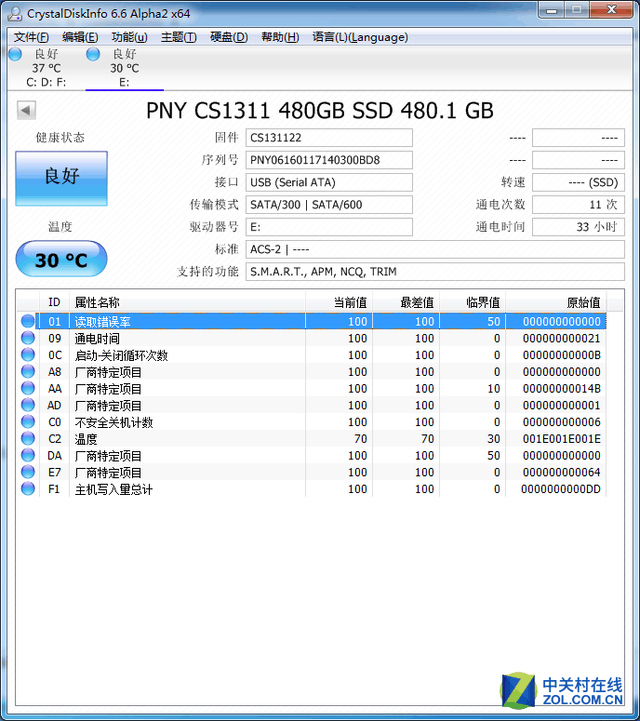Click the drive letter field E:
Image resolution: width=640 pixels, height=721 pixels.
tap(329, 227)
